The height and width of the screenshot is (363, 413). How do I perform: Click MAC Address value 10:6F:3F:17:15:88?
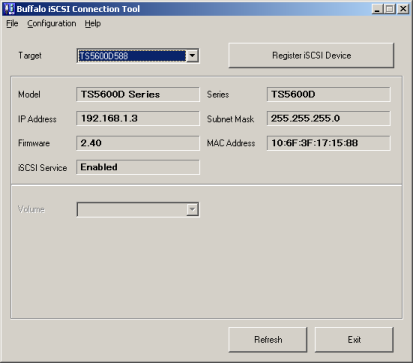(328, 143)
